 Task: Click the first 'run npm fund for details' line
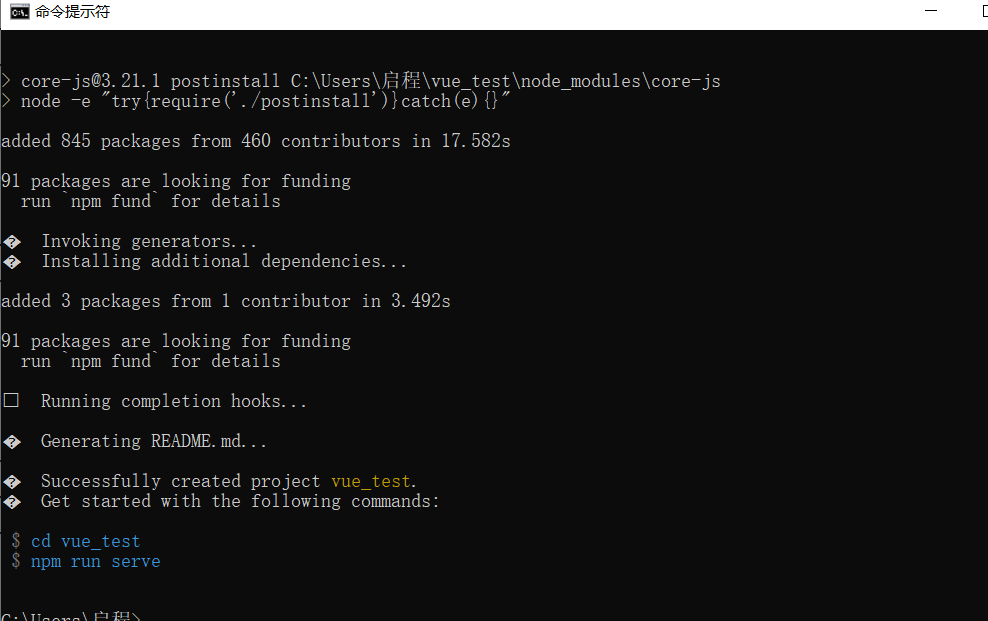click(x=150, y=201)
